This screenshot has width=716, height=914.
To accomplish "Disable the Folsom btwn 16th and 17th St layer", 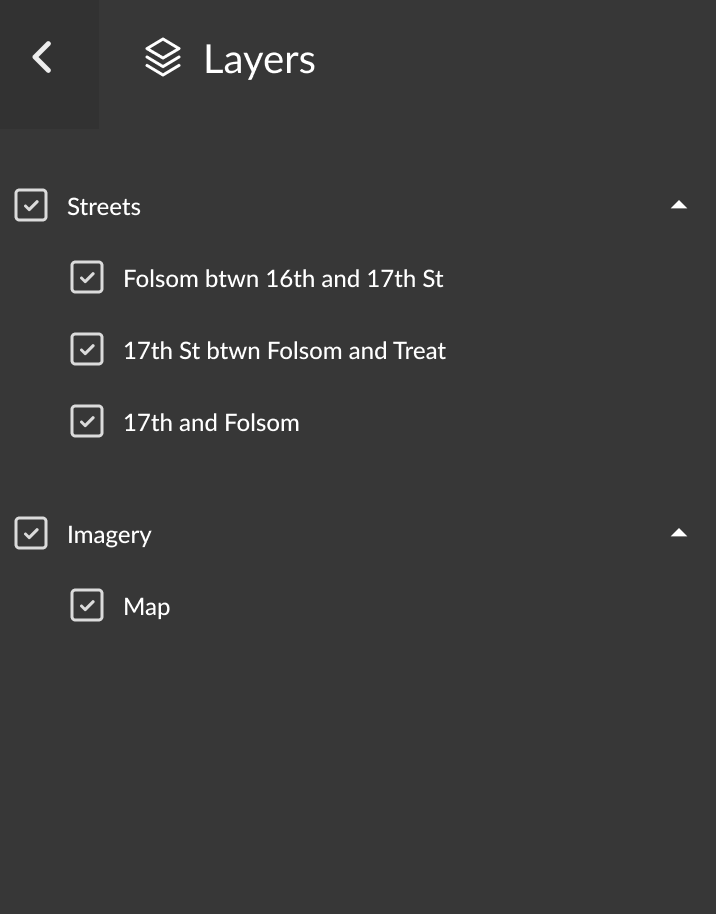I will (87, 277).
